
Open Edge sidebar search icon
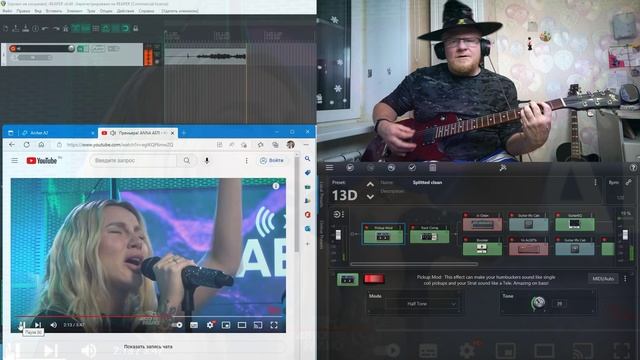(x=308, y=158)
